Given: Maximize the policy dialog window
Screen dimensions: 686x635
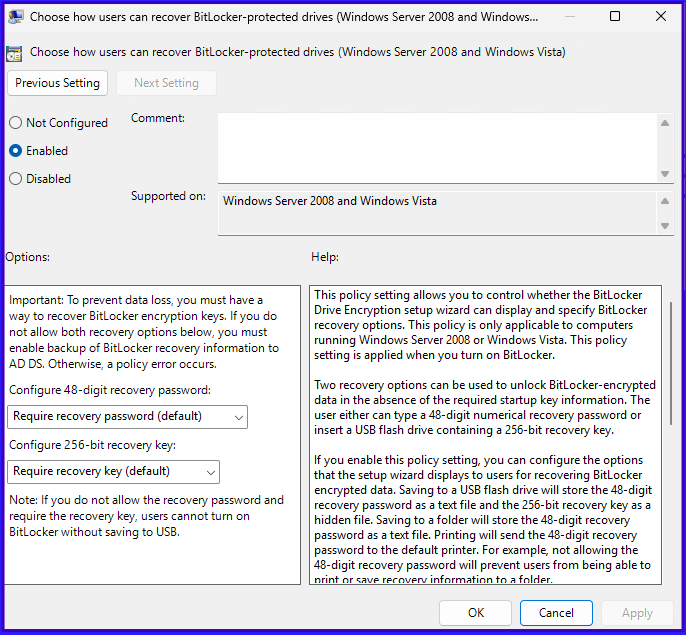Looking at the screenshot, I should (x=615, y=17).
